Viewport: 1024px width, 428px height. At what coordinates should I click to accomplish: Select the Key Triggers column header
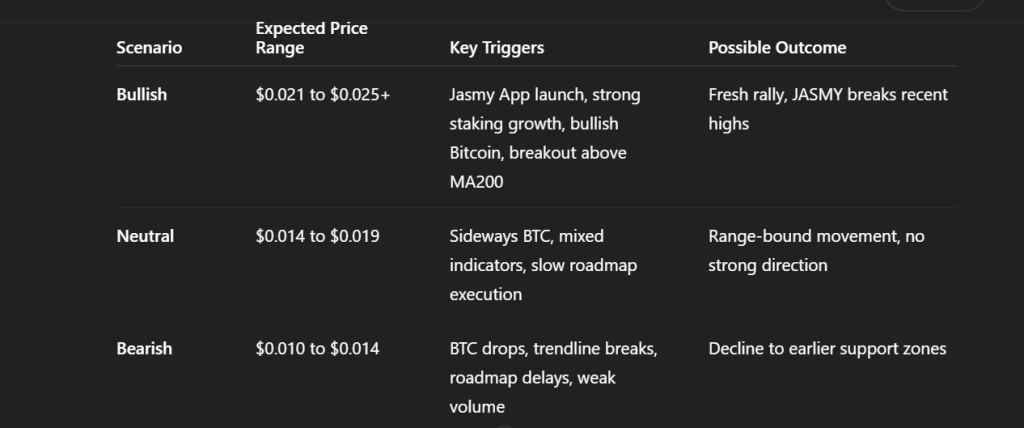496,48
